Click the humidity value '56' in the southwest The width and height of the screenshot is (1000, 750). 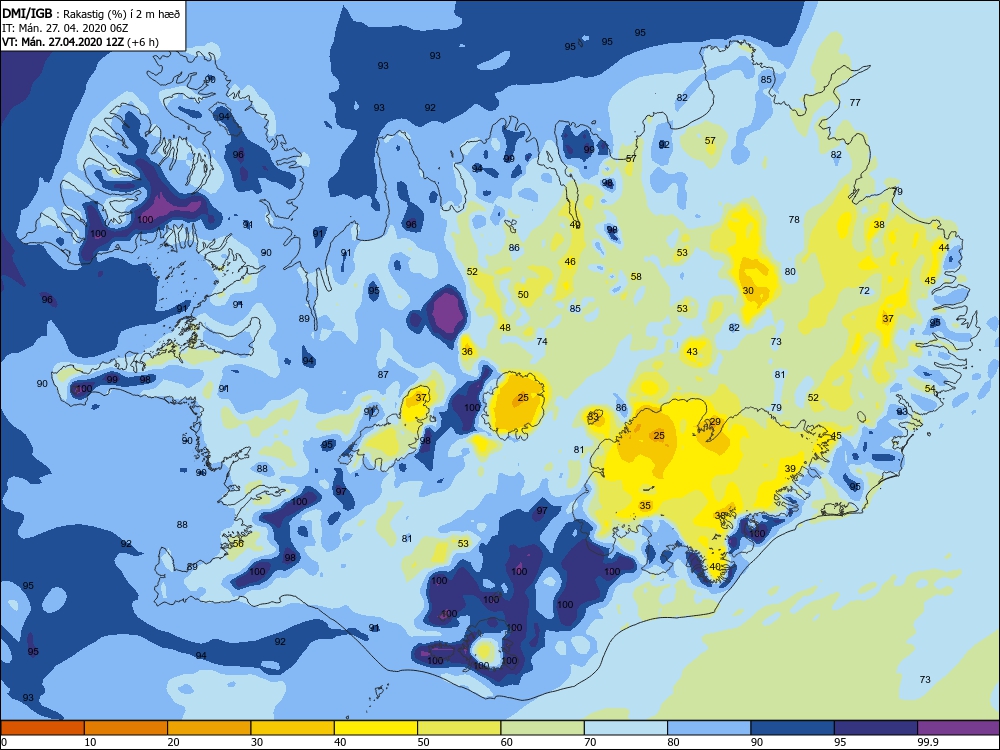pyautogui.click(x=238, y=543)
